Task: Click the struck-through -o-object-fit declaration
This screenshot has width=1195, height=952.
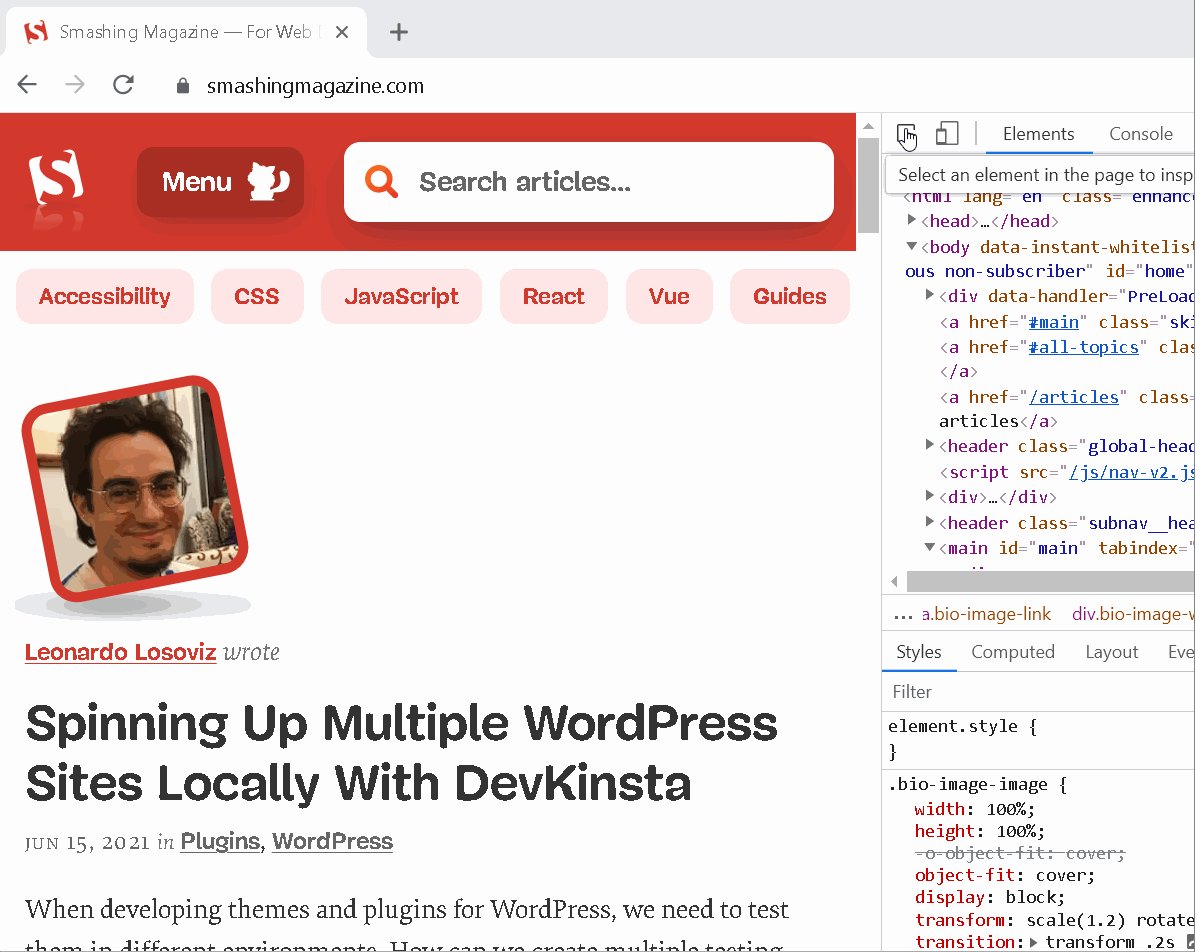Action: point(1020,854)
